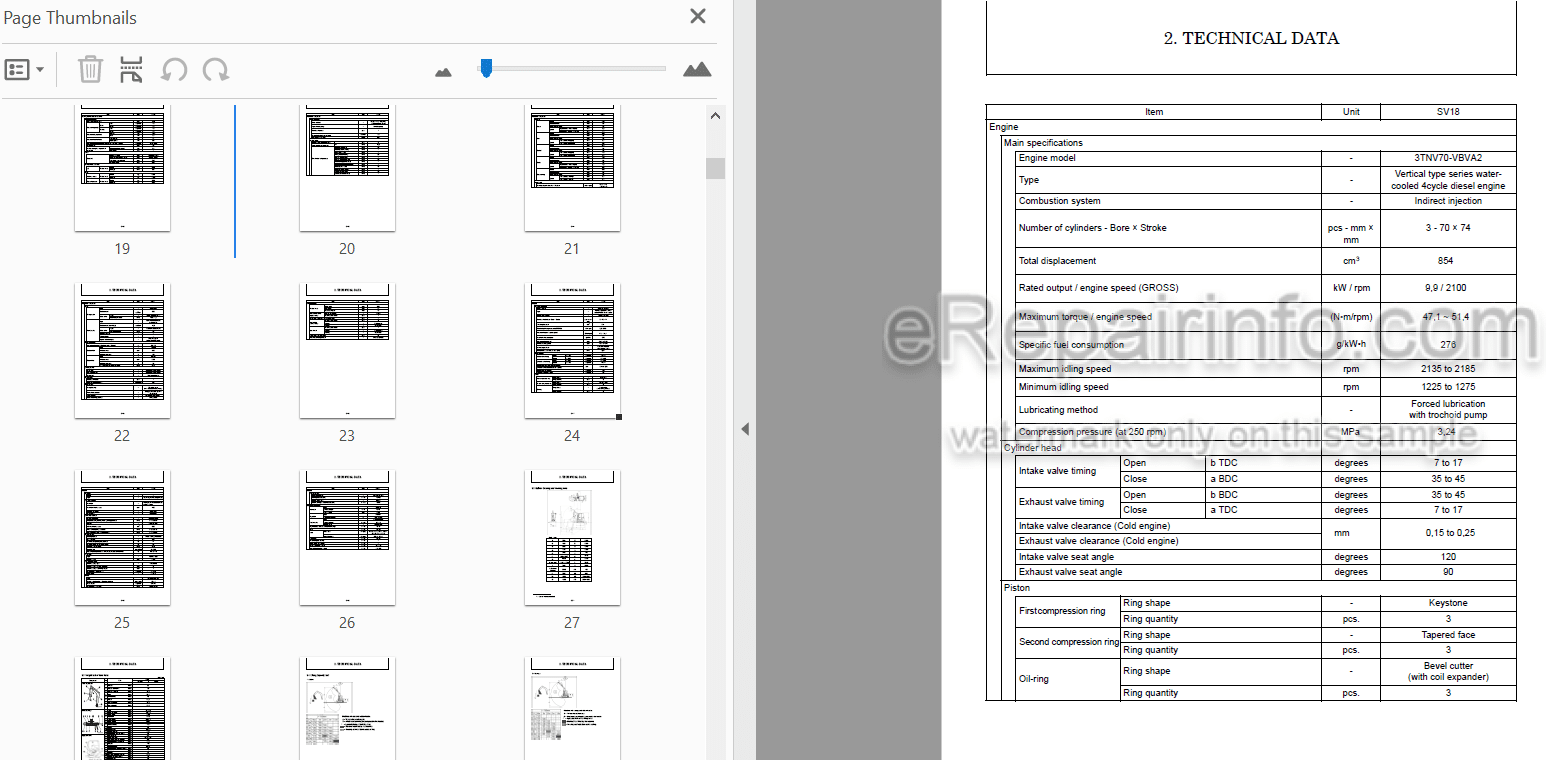This screenshot has width=1546, height=760.
Task: Collapse the navigation pane with left arrow
Action: (744, 429)
